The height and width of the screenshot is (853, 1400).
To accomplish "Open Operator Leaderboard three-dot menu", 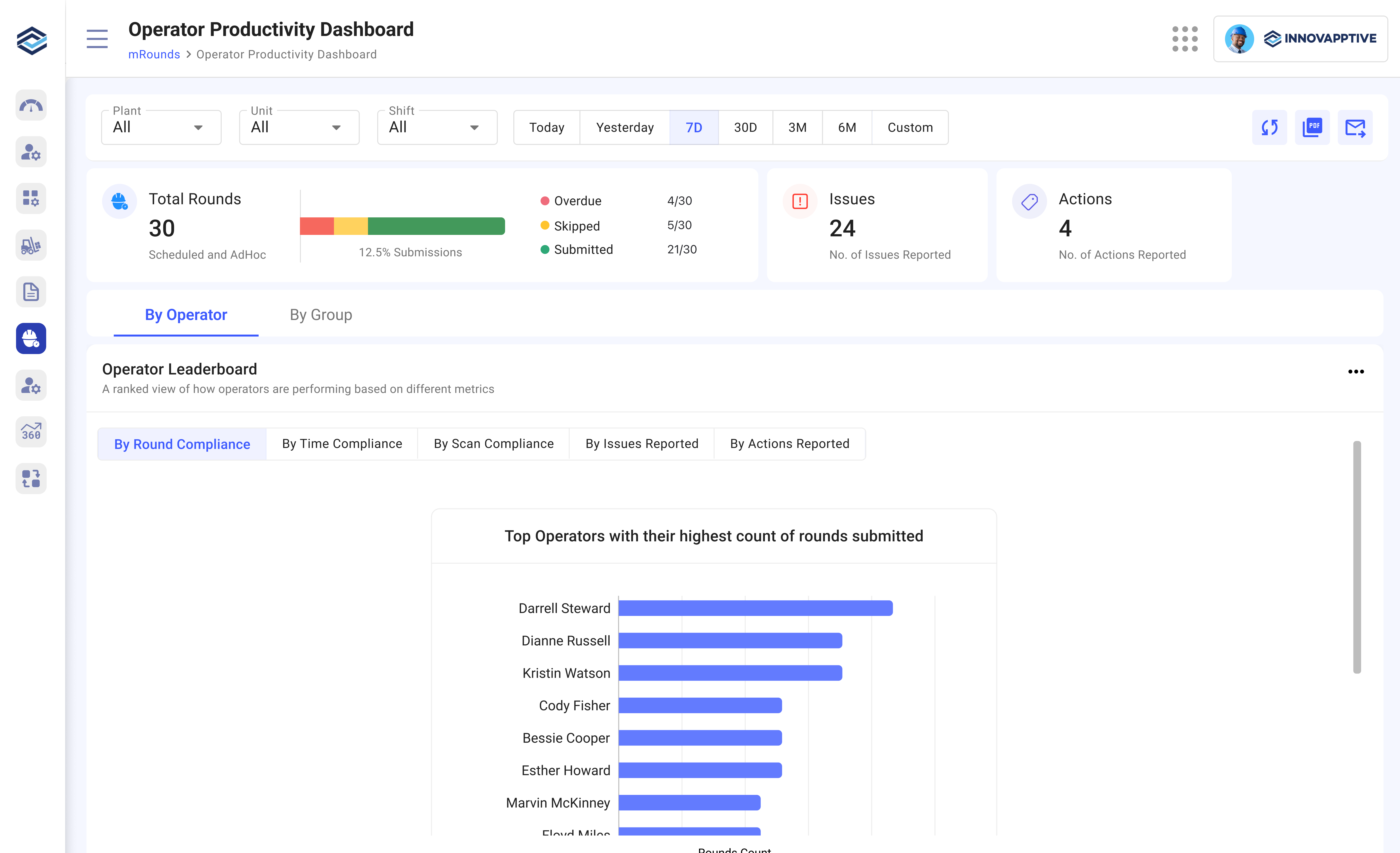I will tap(1356, 372).
